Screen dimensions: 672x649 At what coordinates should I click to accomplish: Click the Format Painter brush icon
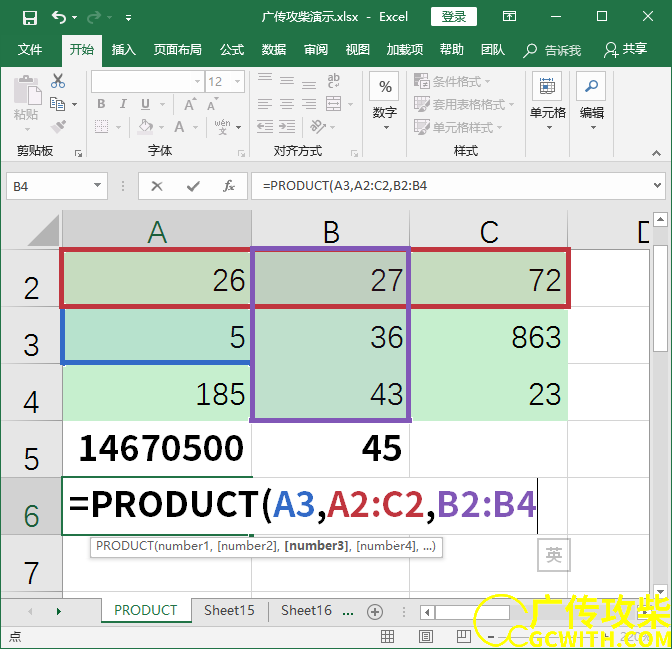pos(58,127)
